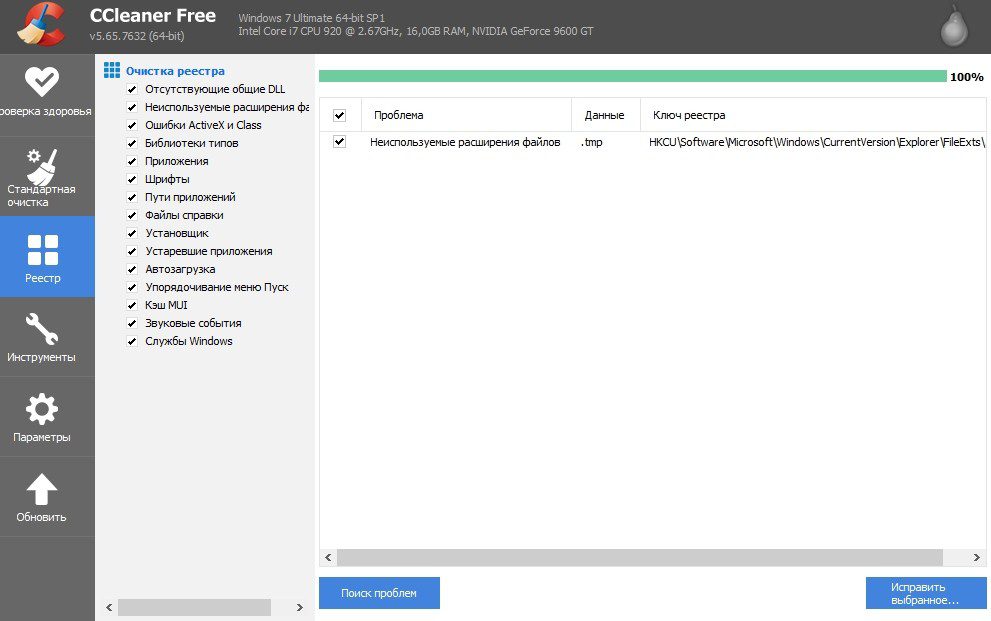Viewport: 991px width, 621px height.
Task: Uncheck Неиспользуемые расширения in left list
Action: pos(132,107)
